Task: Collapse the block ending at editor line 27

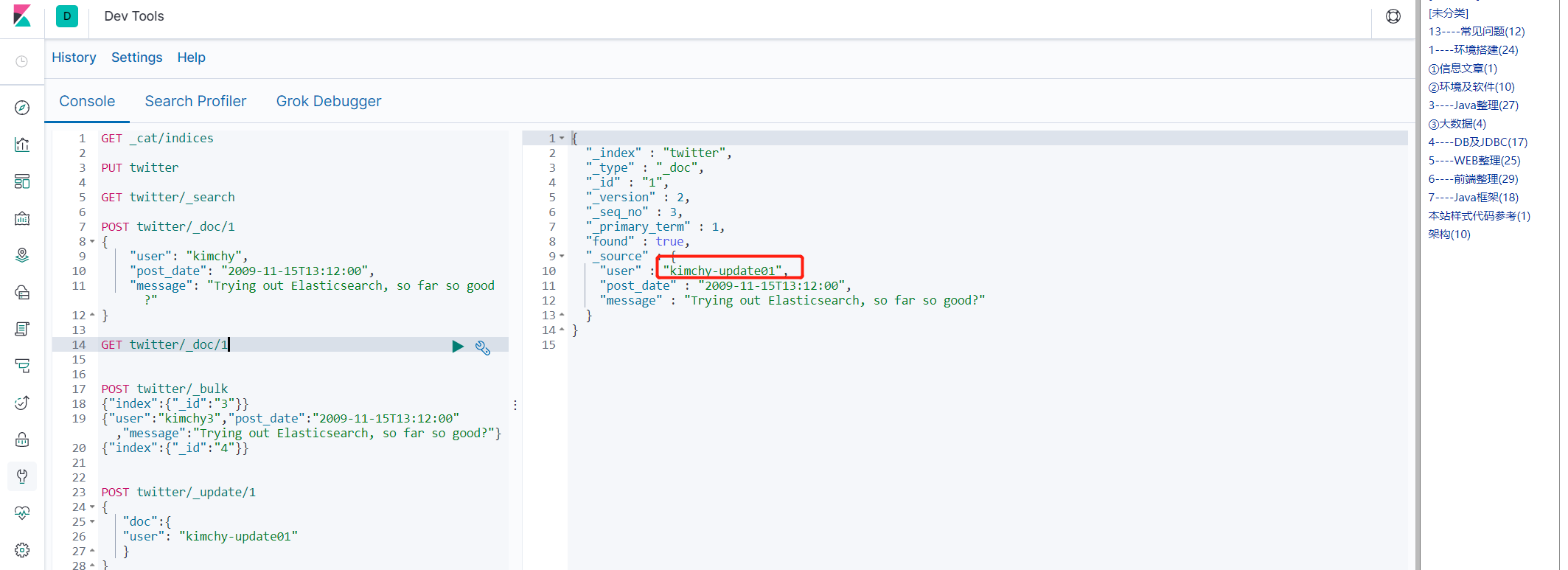Action: [92, 551]
